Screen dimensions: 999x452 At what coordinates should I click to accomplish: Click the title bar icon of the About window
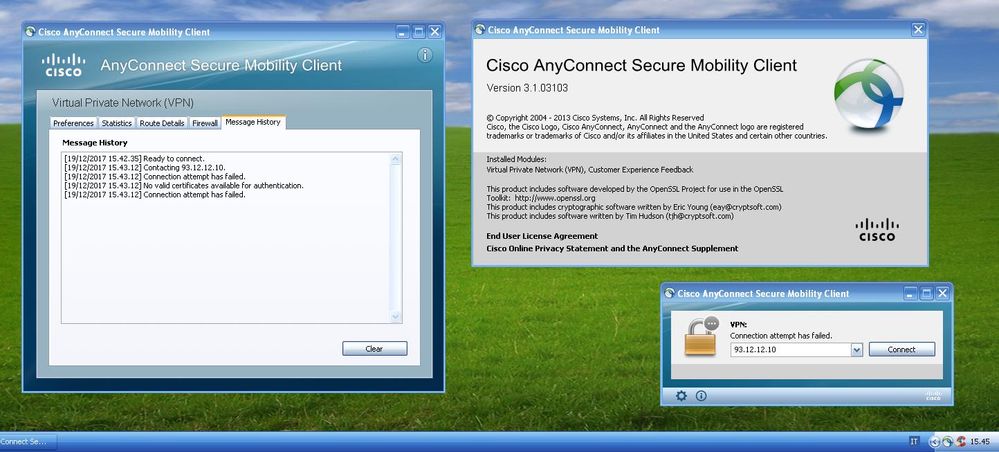(480, 29)
